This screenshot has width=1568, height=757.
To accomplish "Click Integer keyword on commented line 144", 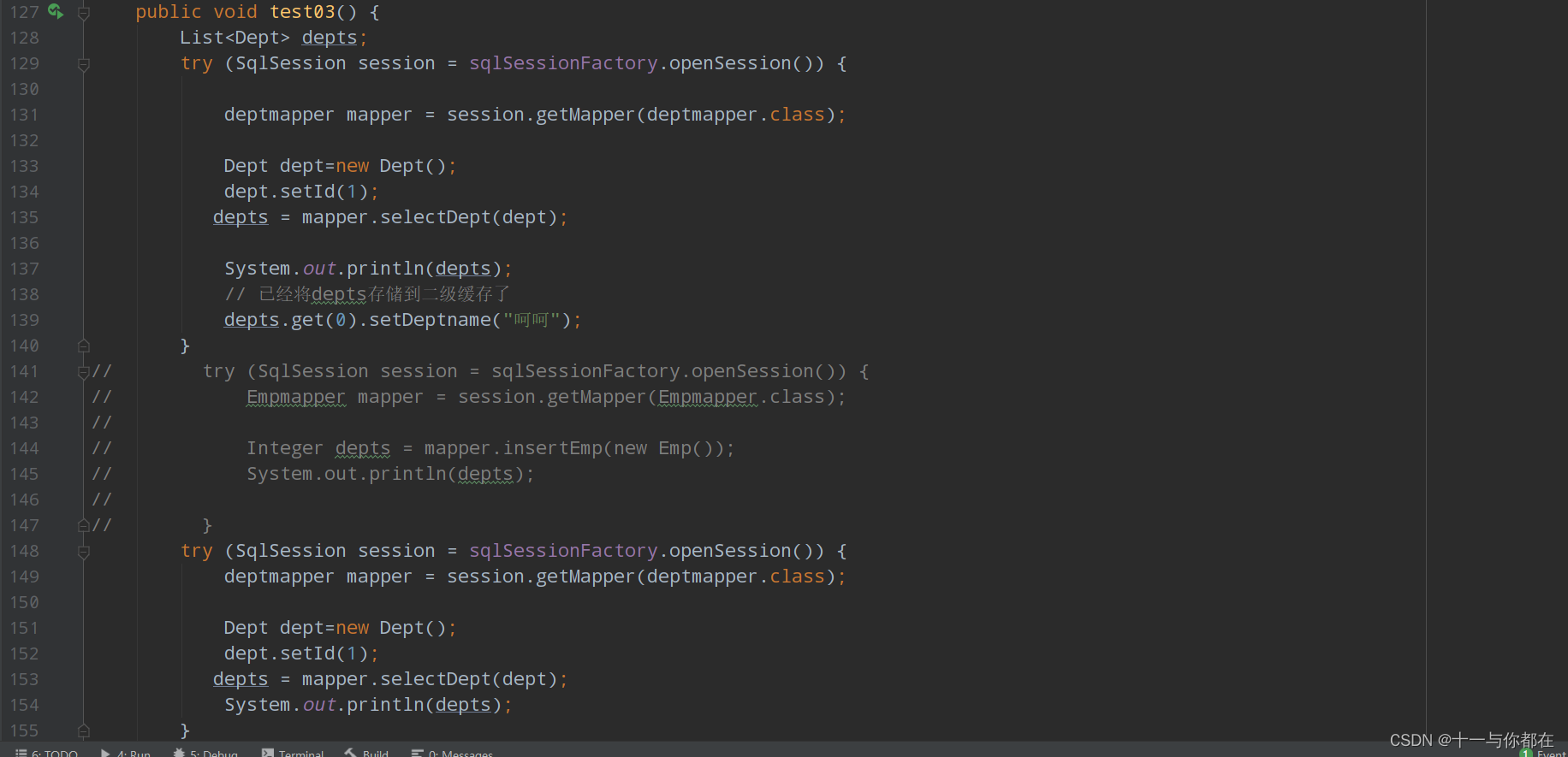I will (x=285, y=448).
